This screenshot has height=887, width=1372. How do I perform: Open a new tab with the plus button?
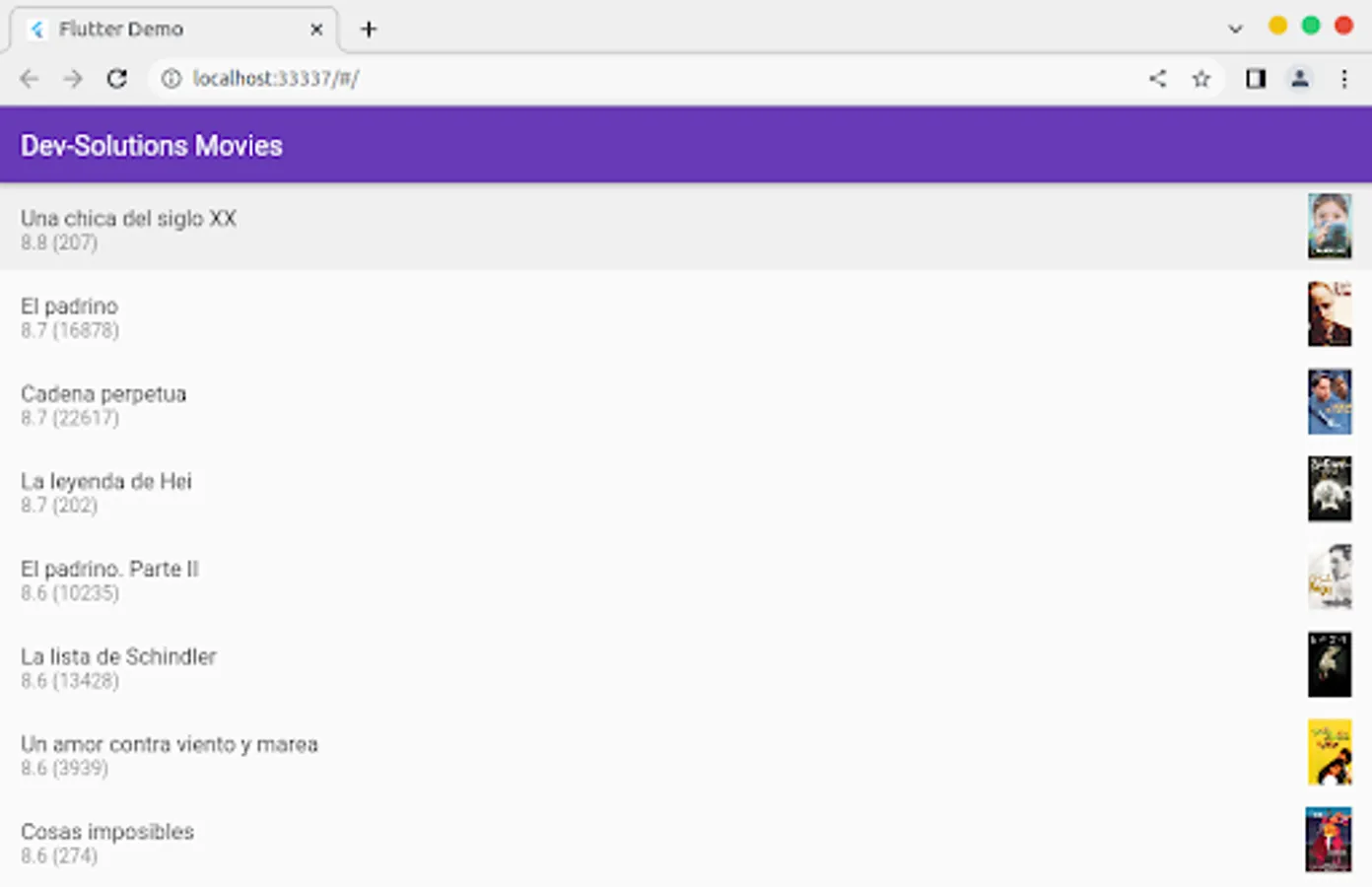coord(369,30)
